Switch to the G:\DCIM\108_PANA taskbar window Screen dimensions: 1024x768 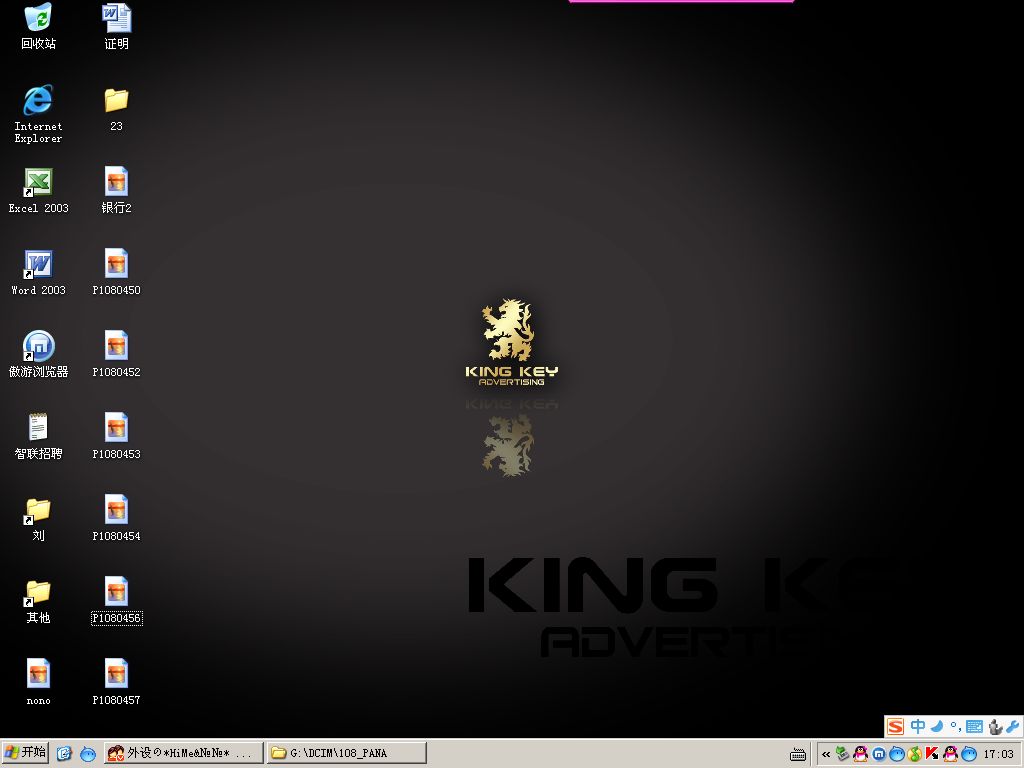347,753
